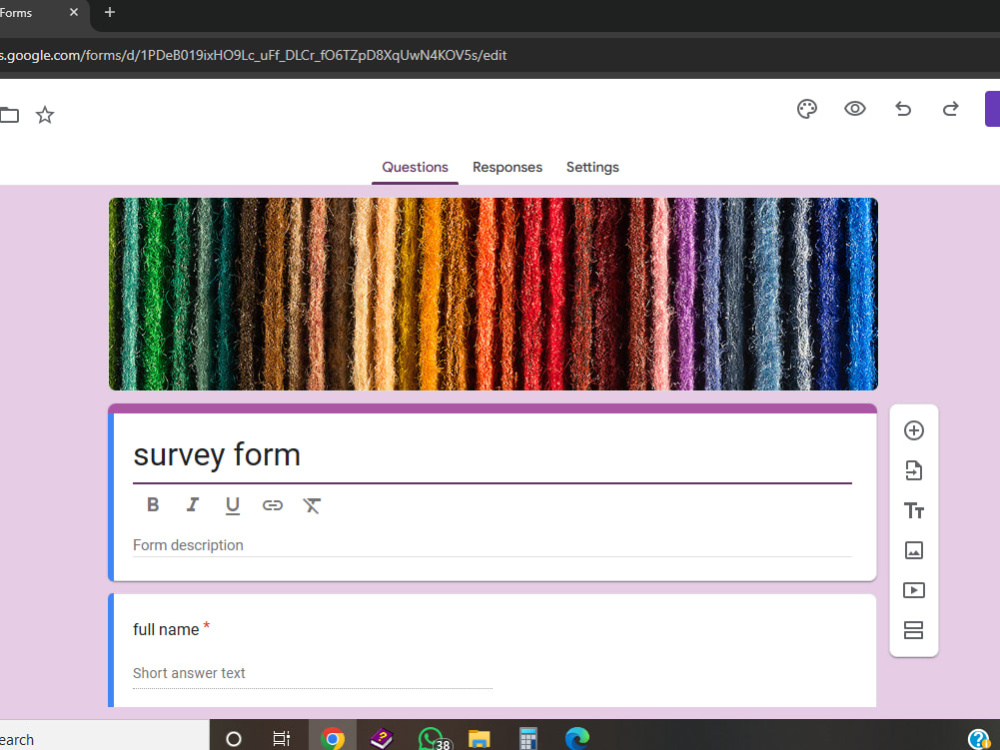Add a new question
The width and height of the screenshot is (1000, 750).
(913, 430)
